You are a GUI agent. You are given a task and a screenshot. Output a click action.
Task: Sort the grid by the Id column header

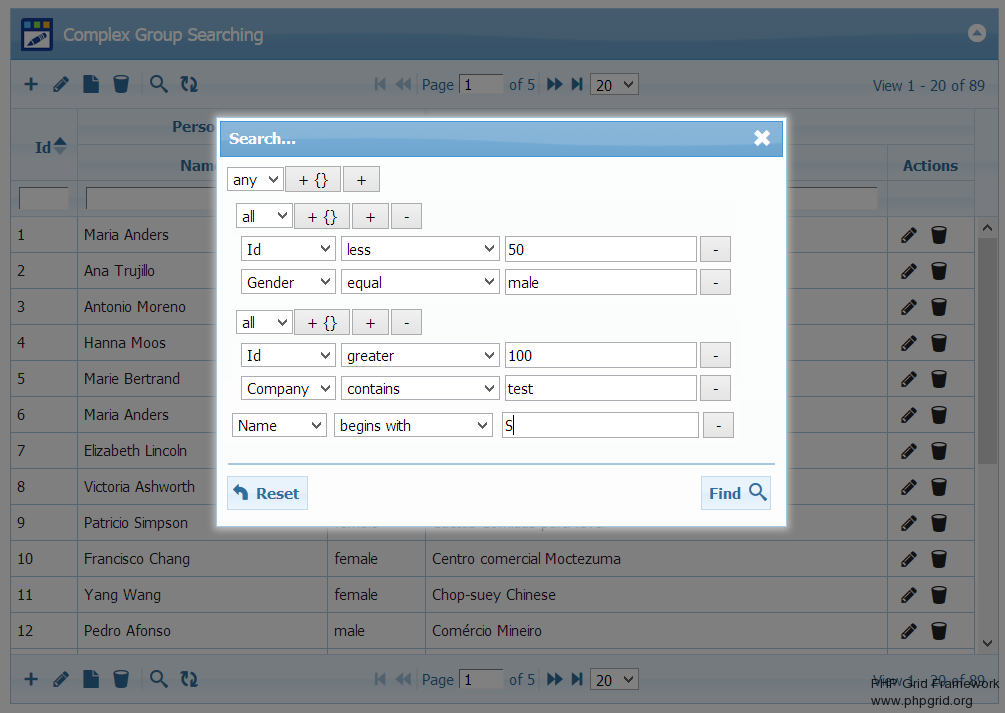[x=44, y=147]
